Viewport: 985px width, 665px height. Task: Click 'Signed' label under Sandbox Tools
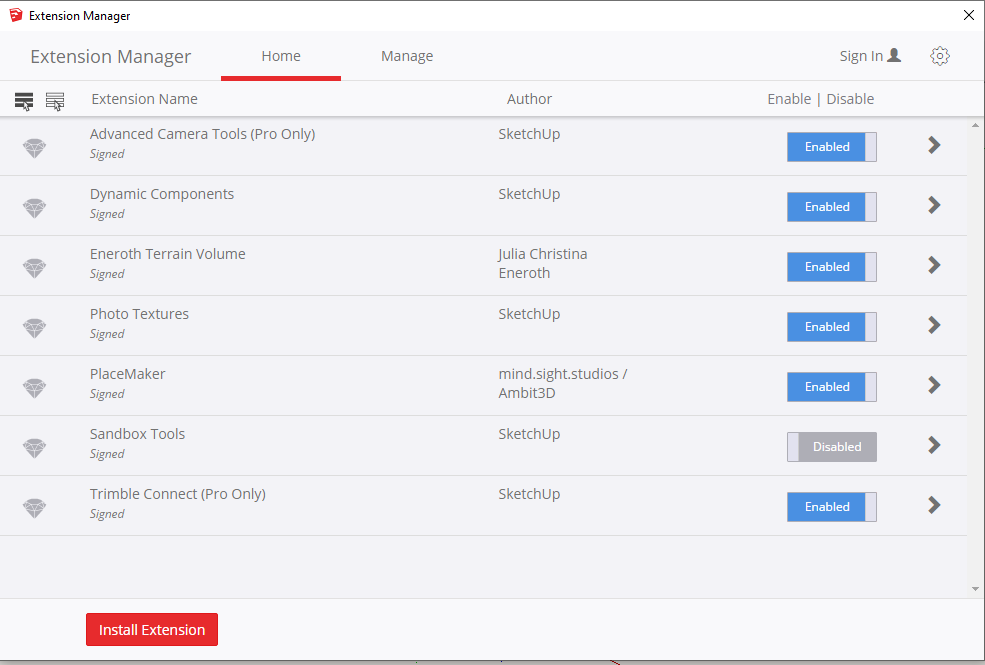coord(107,454)
